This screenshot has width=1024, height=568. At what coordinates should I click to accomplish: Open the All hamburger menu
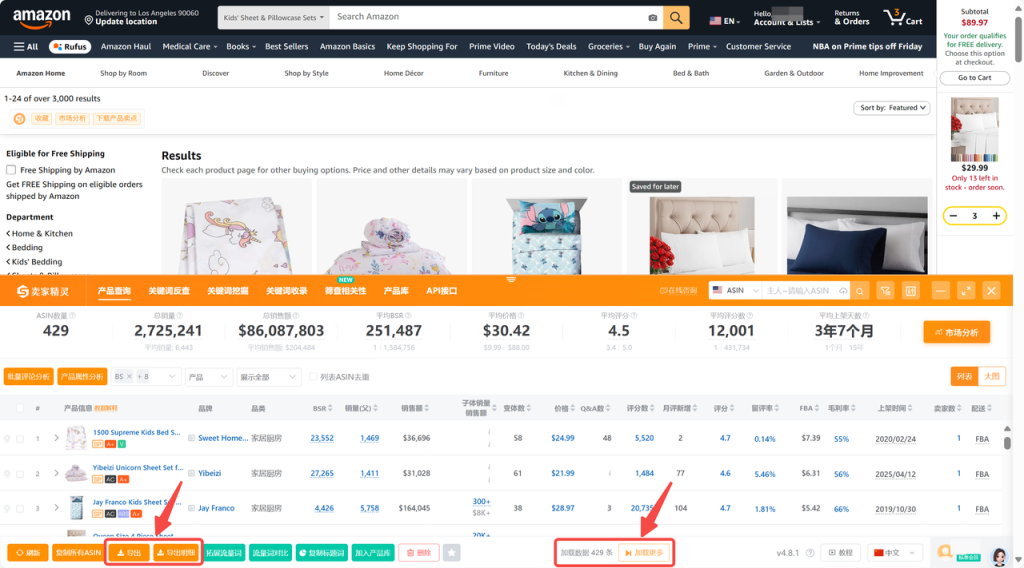click(26, 46)
